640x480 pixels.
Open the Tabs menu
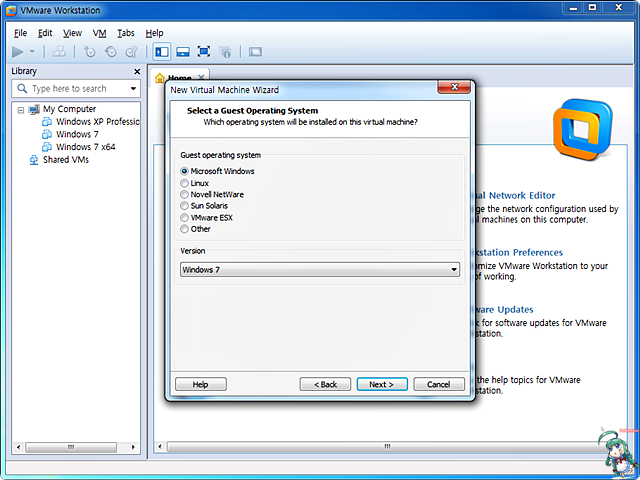pos(126,33)
